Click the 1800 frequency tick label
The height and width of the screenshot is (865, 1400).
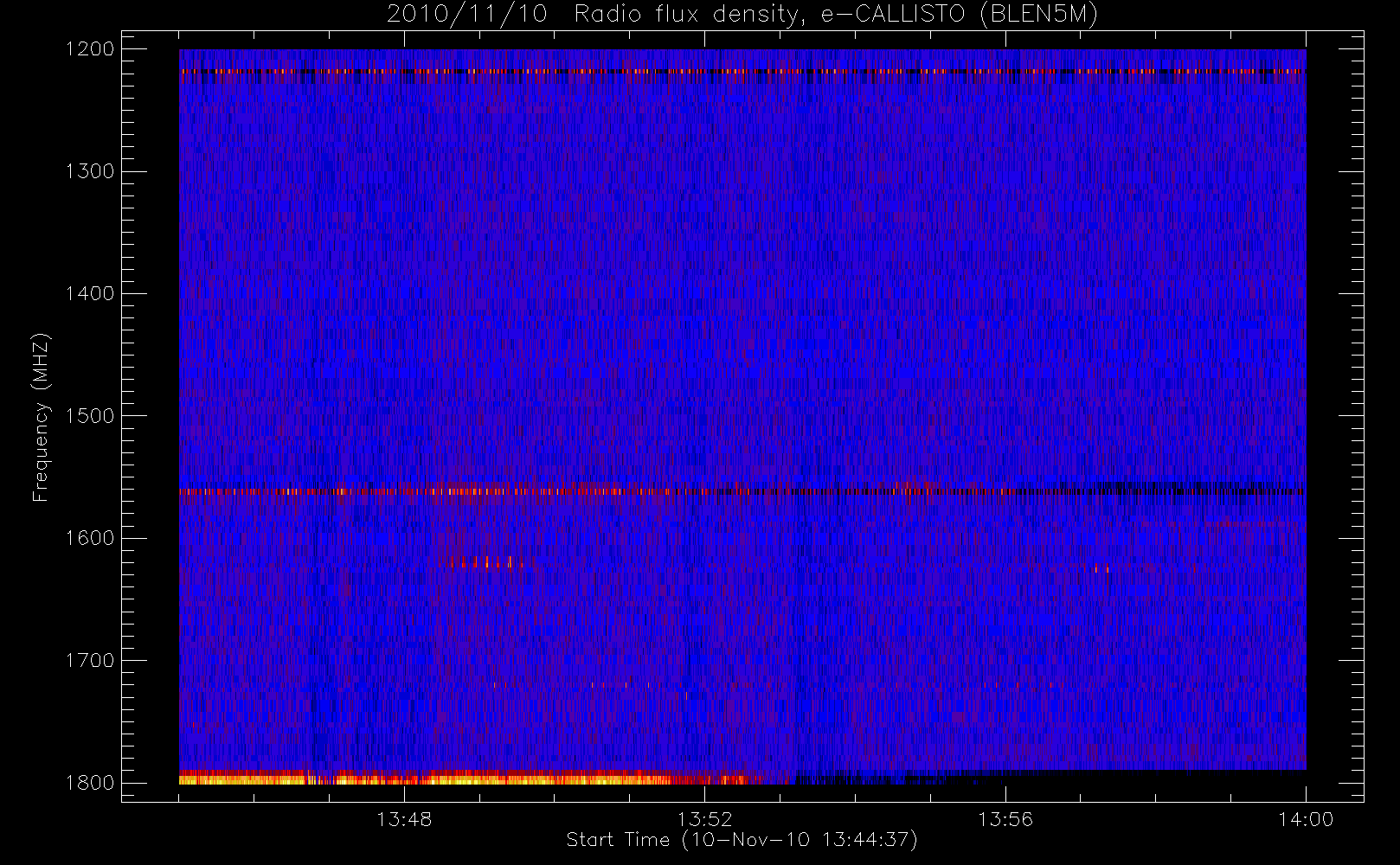coord(90,783)
